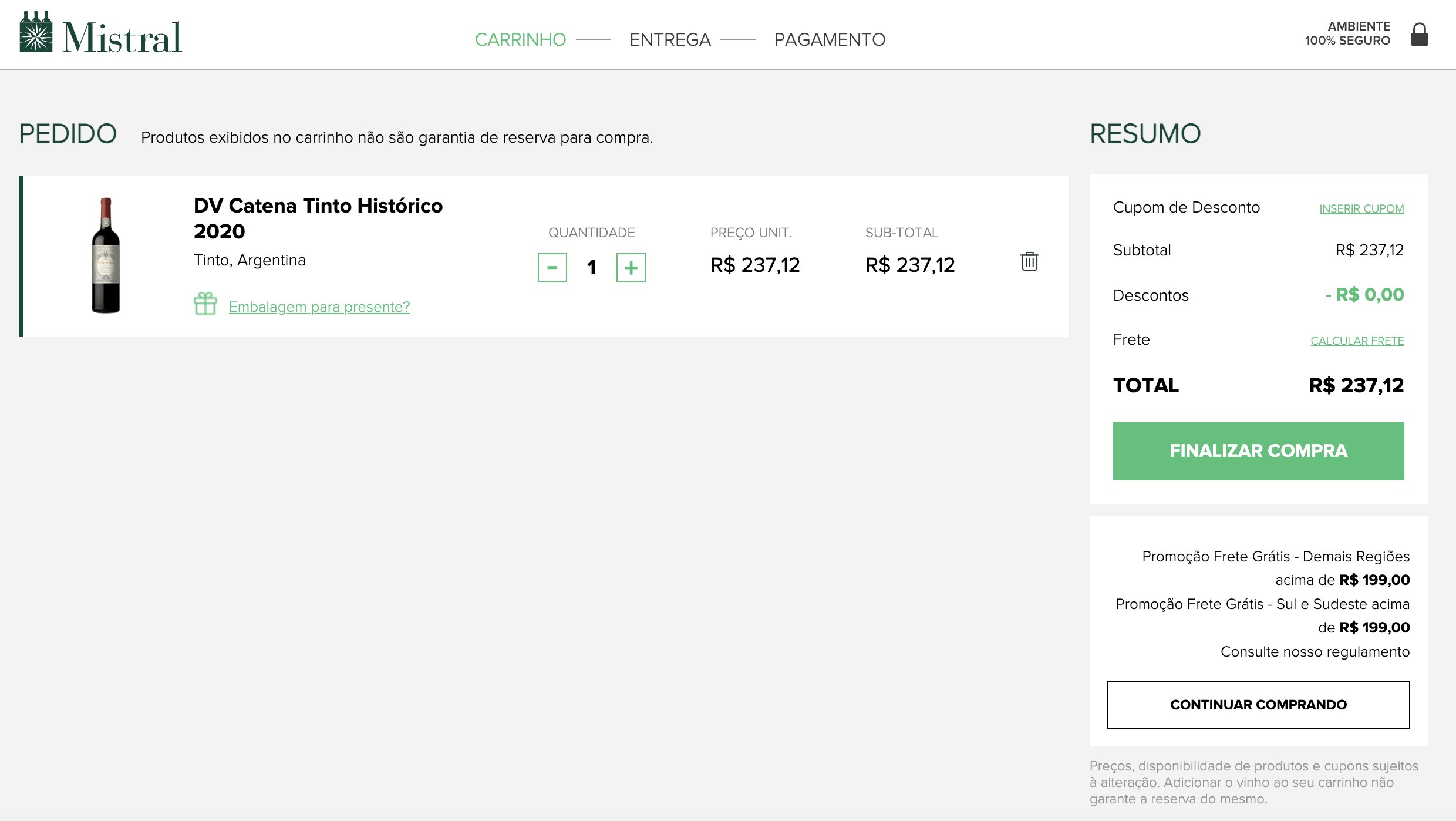This screenshot has height=821, width=1456.
Task: Click the R$ 237,12 total amount
Action: pos(1356,385)
